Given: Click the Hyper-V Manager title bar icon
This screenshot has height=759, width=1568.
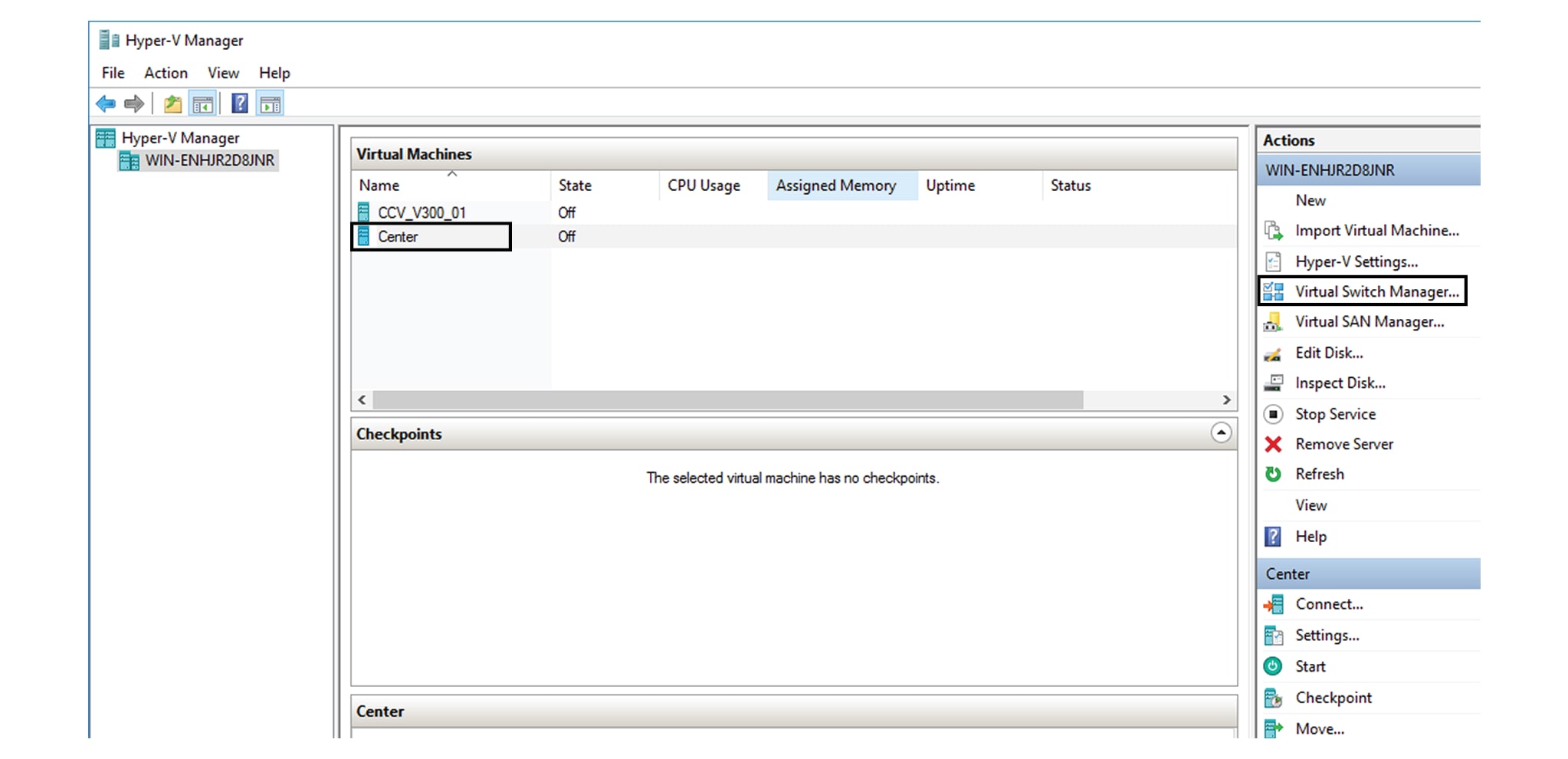Looking at the screenshot, I should (110, 40).
